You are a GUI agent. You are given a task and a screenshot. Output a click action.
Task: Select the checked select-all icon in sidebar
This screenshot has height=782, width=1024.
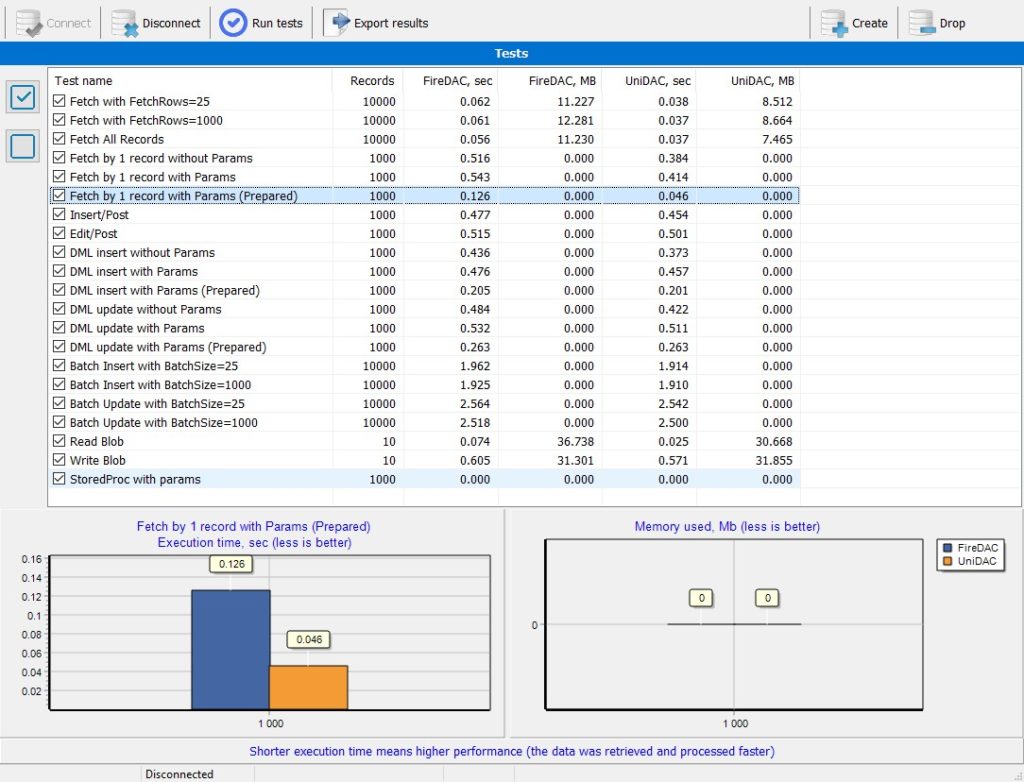[22, 97]
